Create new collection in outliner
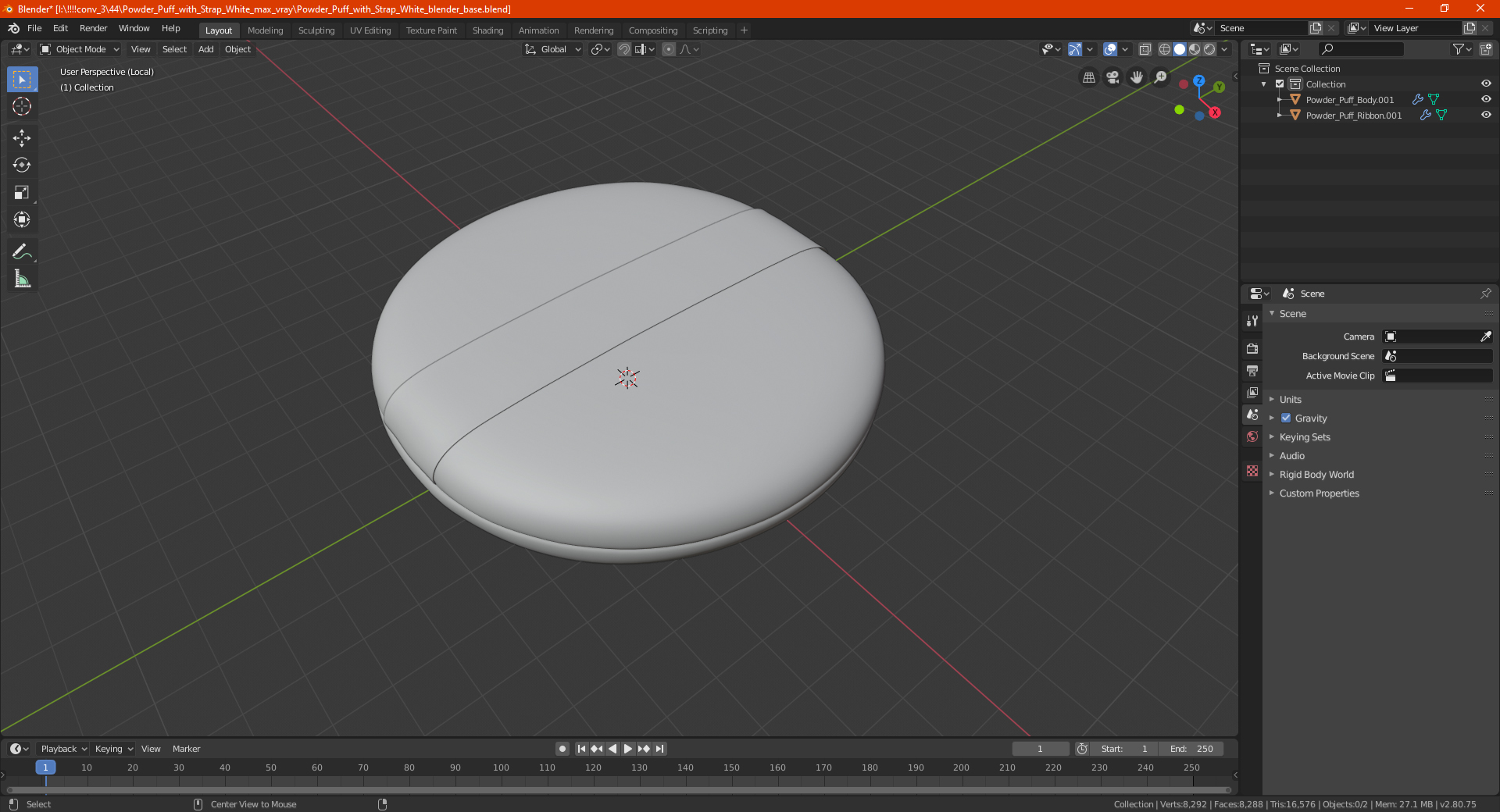Image resolution: width=1500 pixels, height=812 pixels. point(1485,49)
